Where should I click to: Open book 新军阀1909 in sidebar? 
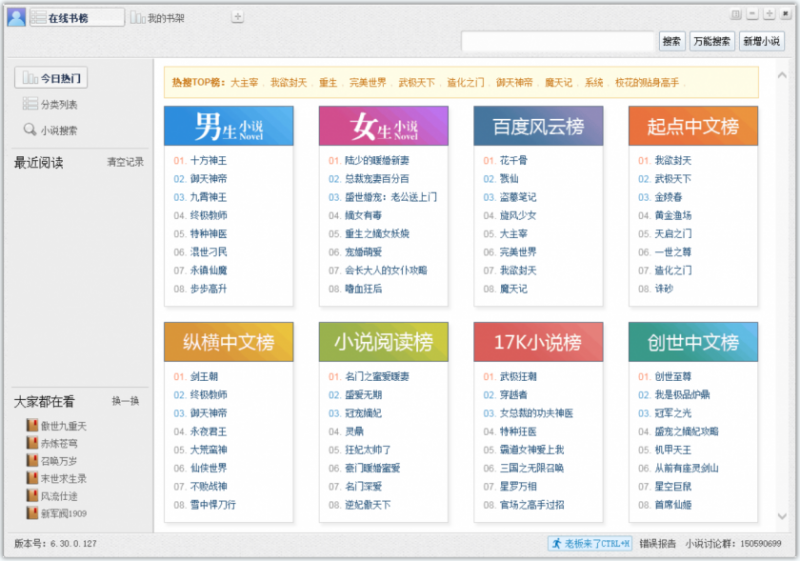(x=57, y=513)
